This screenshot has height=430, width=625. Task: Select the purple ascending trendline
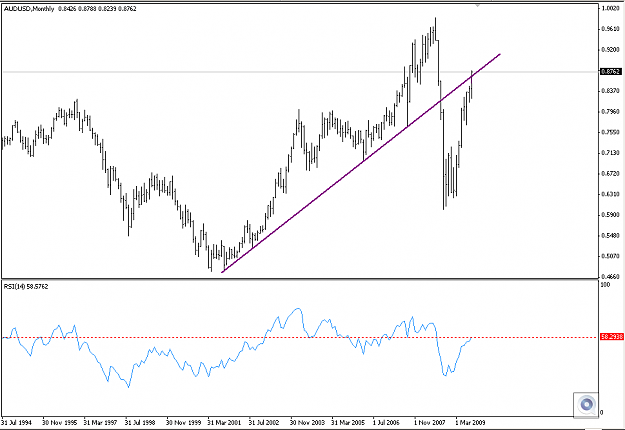(x=361, y=163)
